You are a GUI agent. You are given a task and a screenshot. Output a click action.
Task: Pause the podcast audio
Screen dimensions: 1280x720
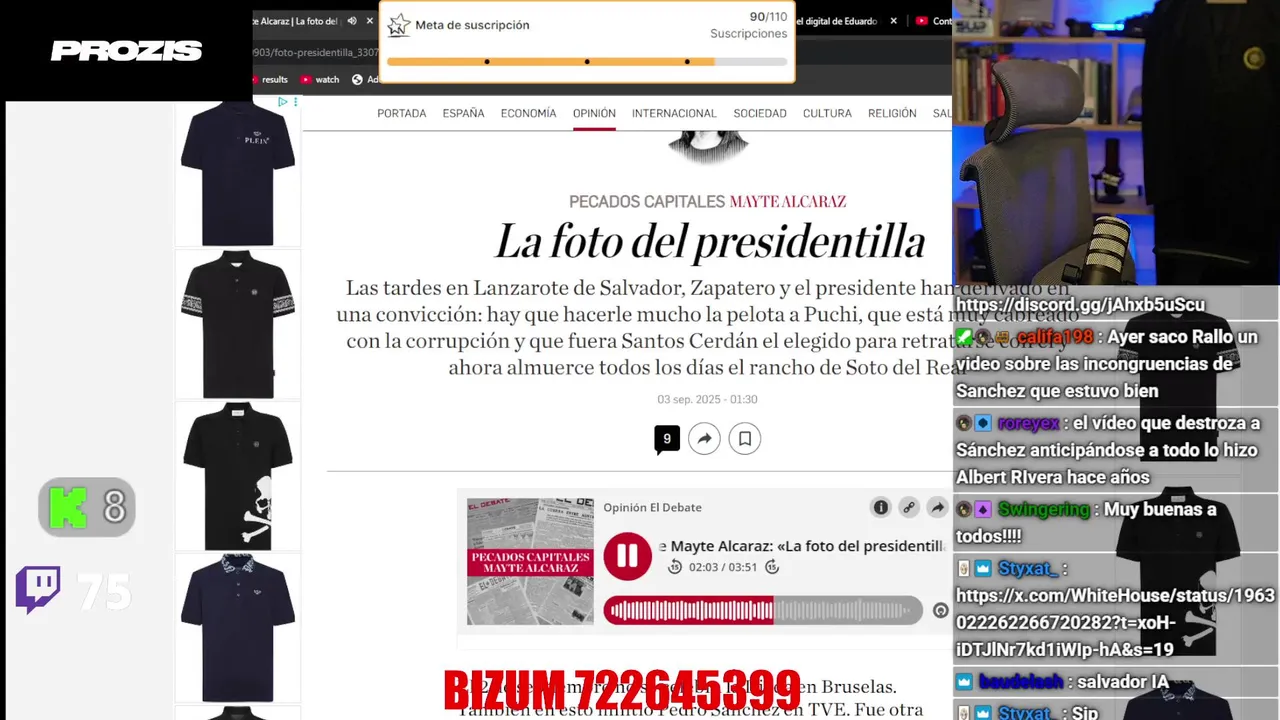[x=628, y=556]
